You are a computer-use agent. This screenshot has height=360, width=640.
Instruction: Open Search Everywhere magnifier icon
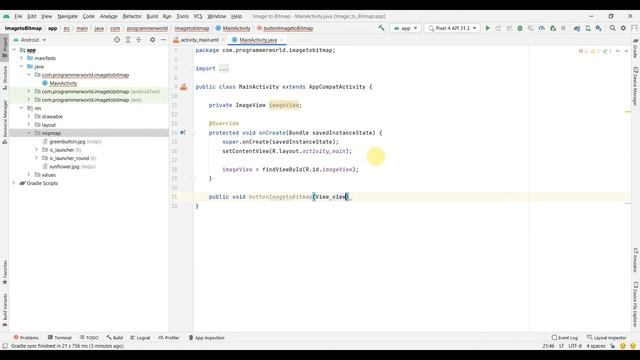pyautogui.click(x=613, y=28)
